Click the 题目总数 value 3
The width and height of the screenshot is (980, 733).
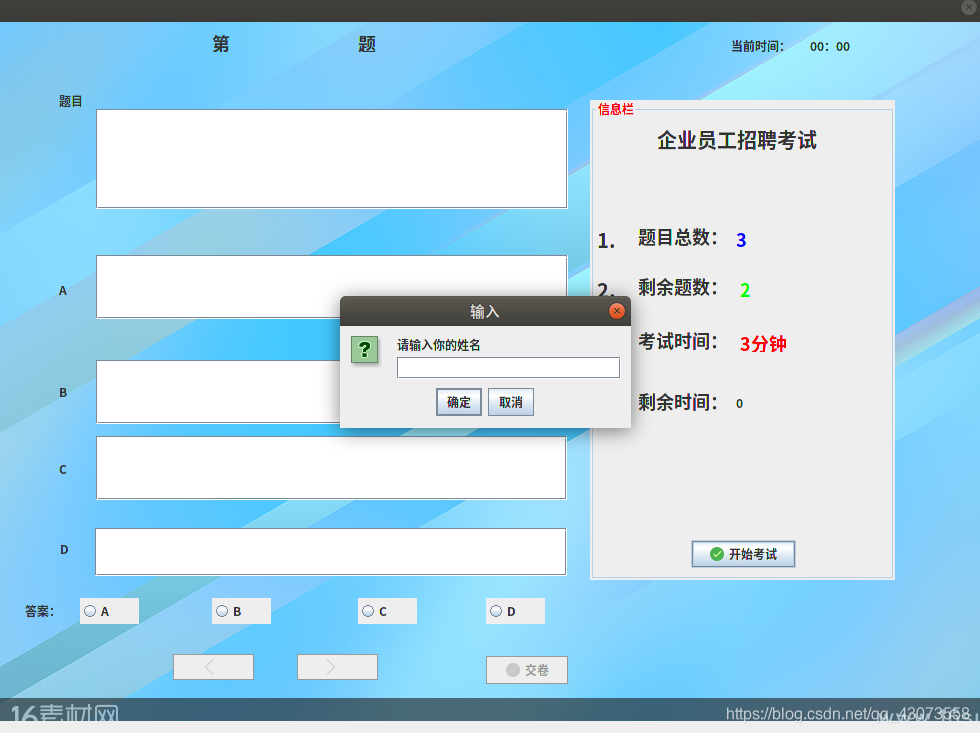741,240
